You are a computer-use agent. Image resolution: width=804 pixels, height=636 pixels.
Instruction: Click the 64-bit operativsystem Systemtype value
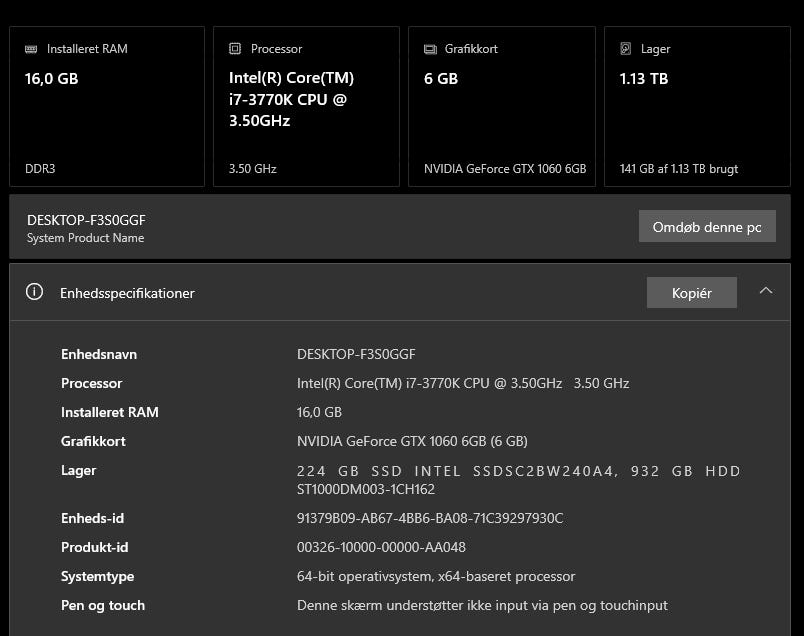(436, 576)
